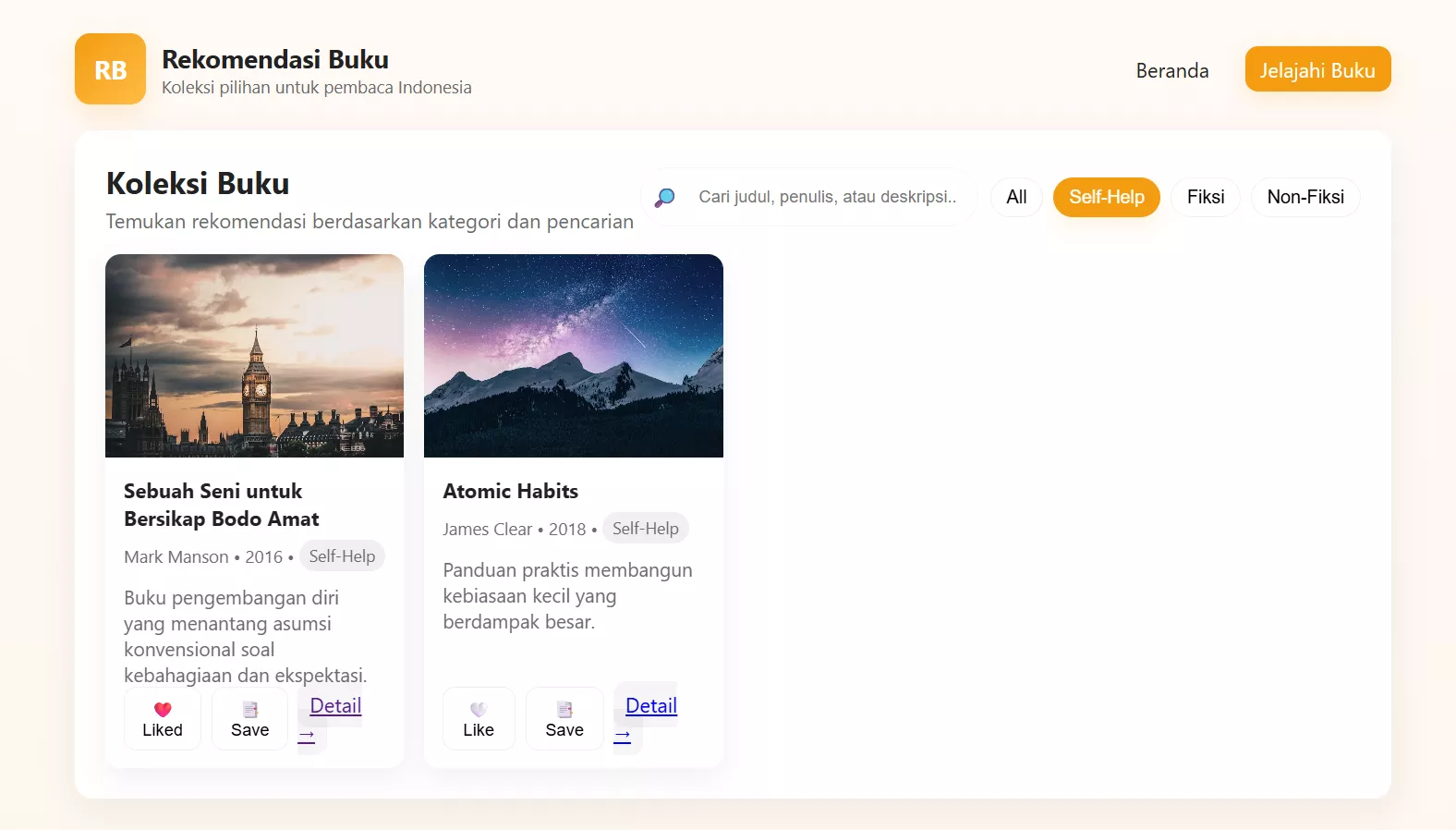
Task: Open the Jelajahi Buku page
Action: pos(1317,70)
